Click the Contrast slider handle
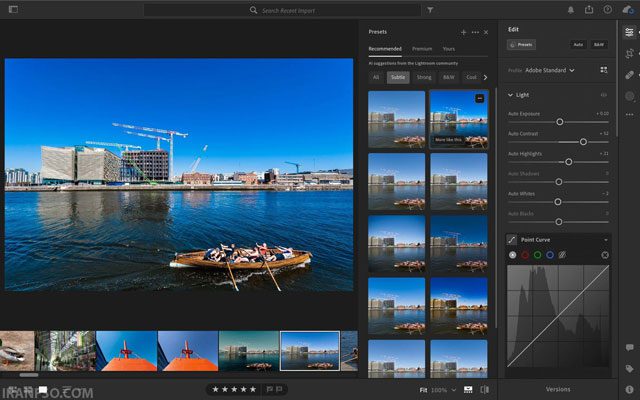 click(583, 142)
